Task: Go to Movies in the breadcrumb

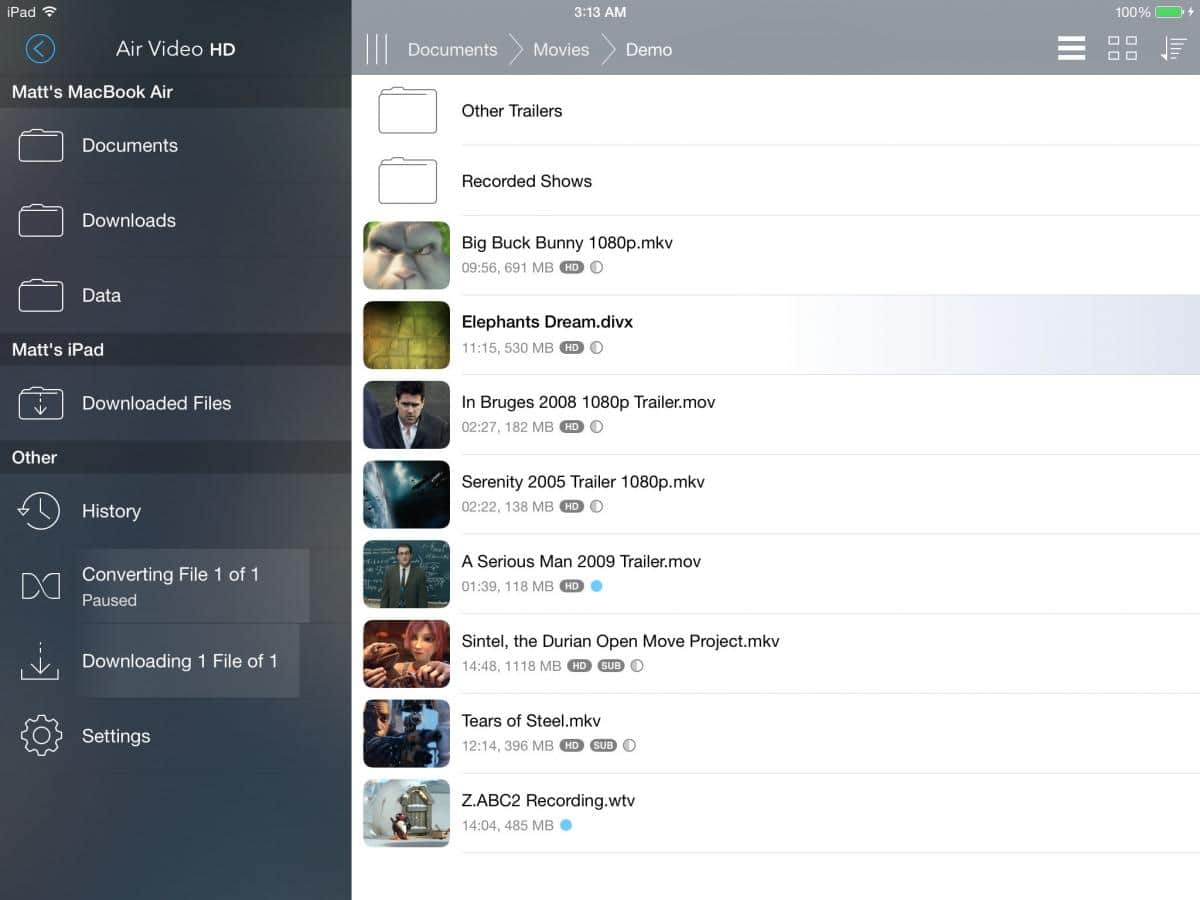Action: 560,49
